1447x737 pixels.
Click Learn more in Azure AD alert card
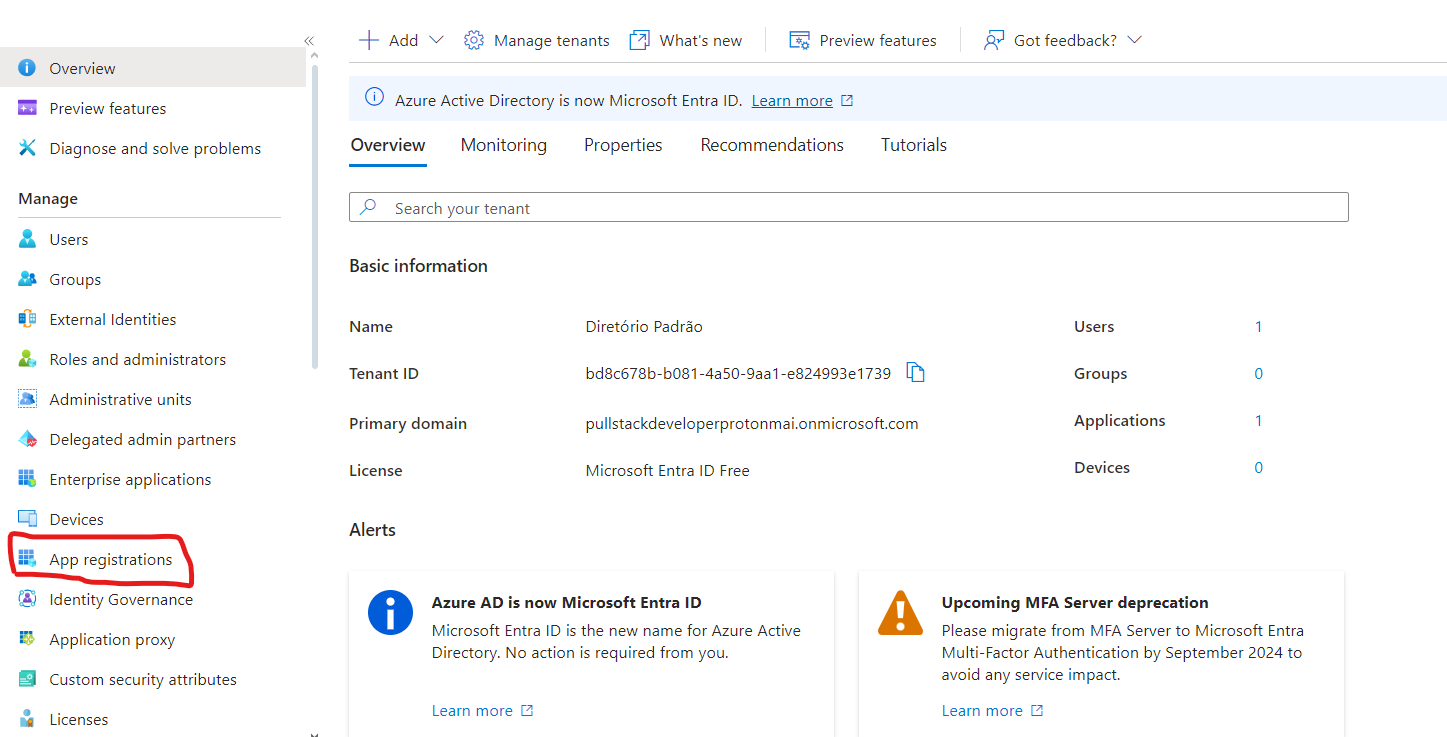[472, 710]
